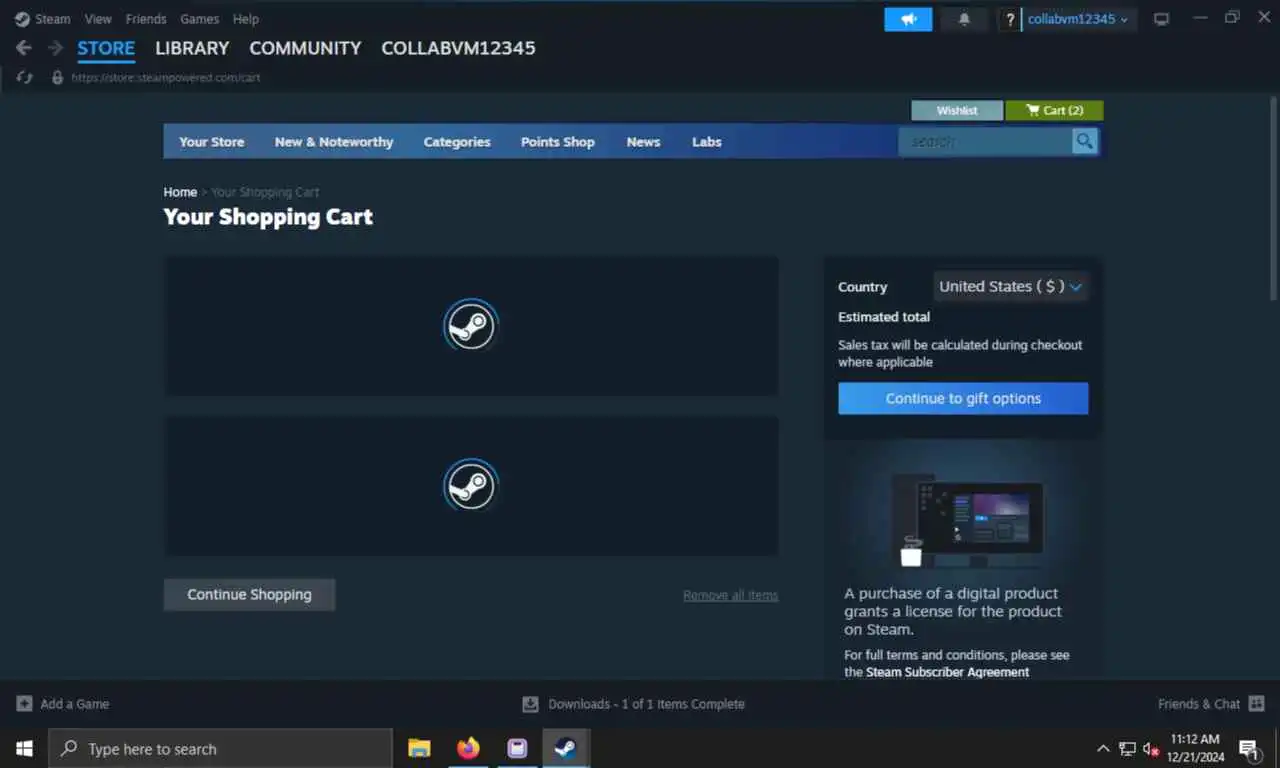The height and width of the screenshot is (768, 1280).
Task: Click the Steam logo icon in menu bar
Action: point(22,19)
